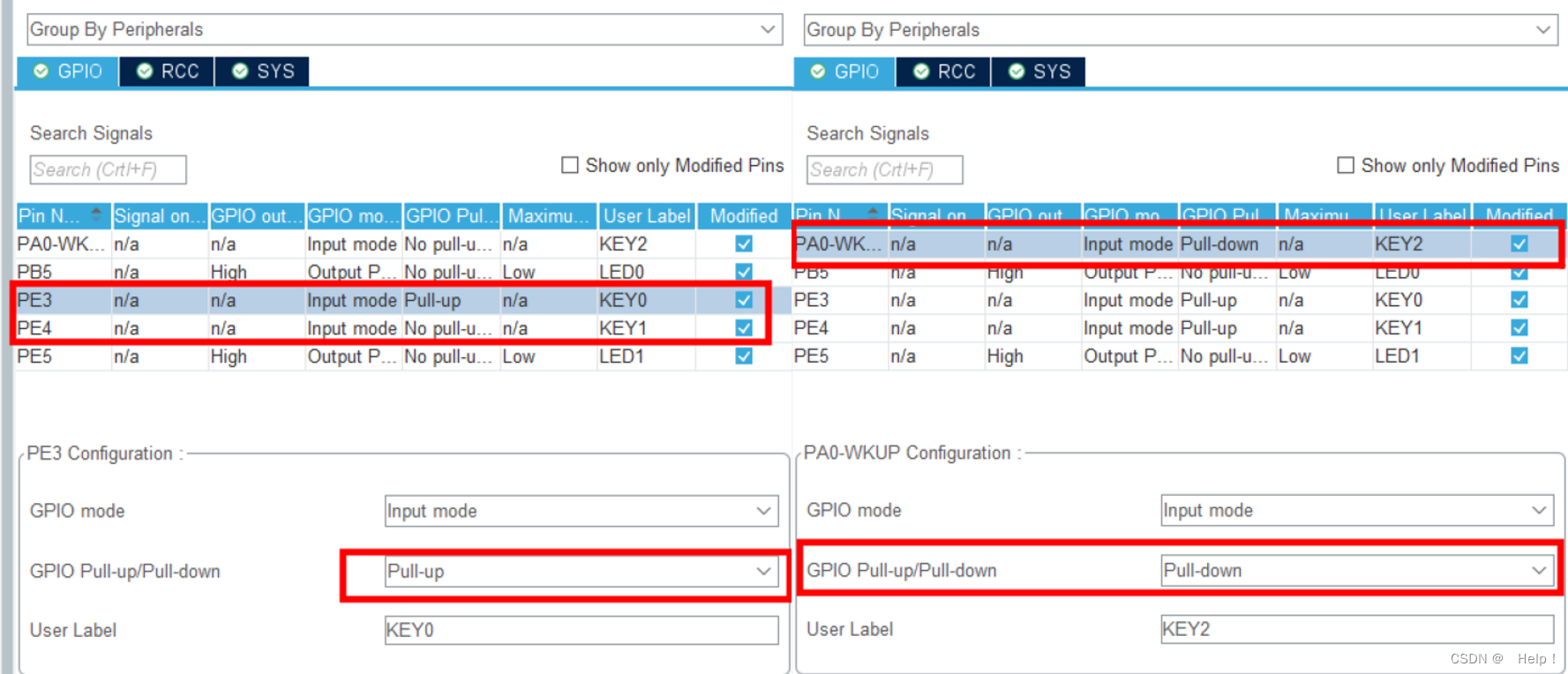Edit the KEY0 User Label field
Image resolution: width=1568 pixels, height=674 pixels.
581,630
